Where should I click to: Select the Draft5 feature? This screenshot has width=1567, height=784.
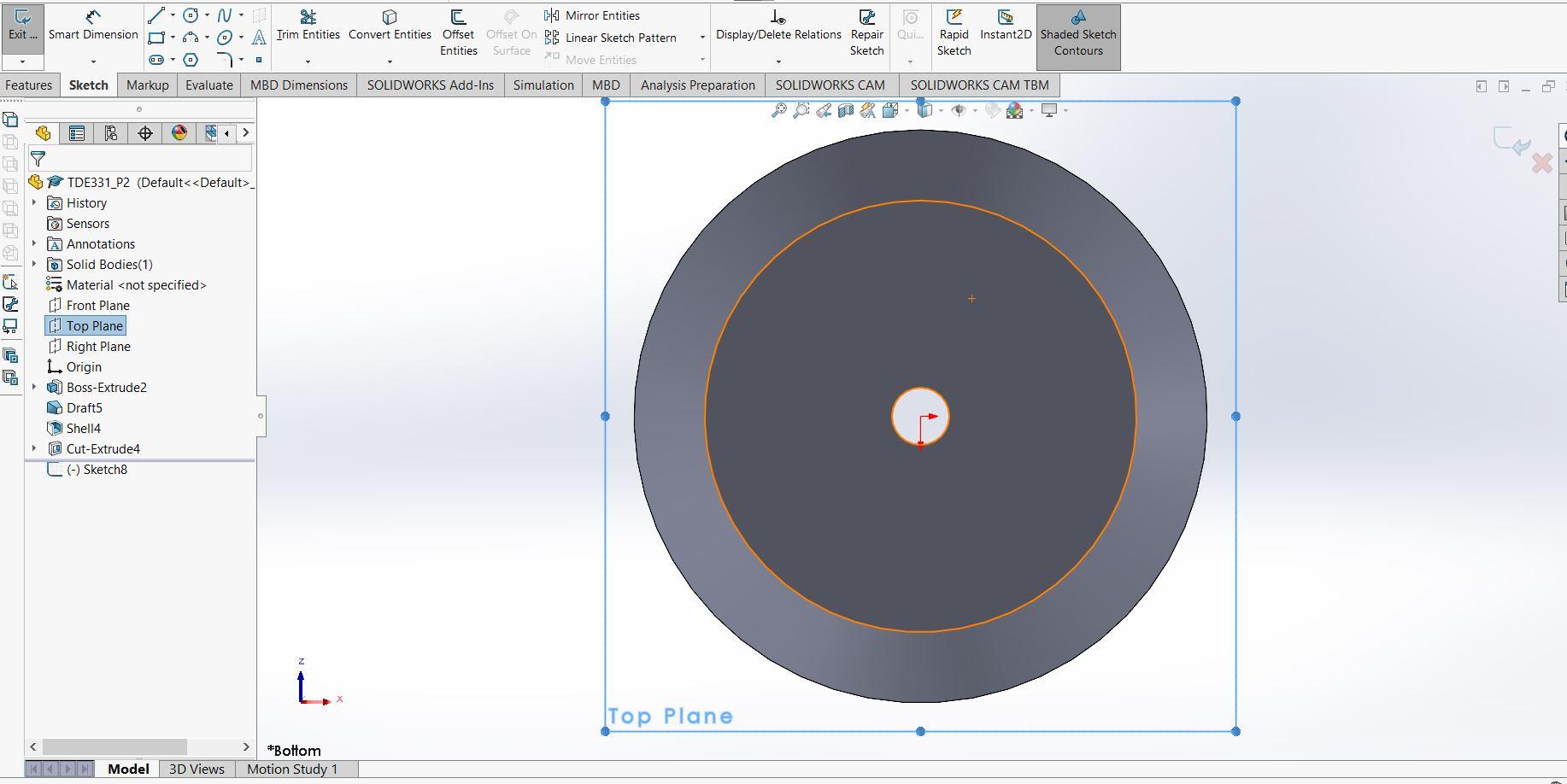(x=75, y=407)
